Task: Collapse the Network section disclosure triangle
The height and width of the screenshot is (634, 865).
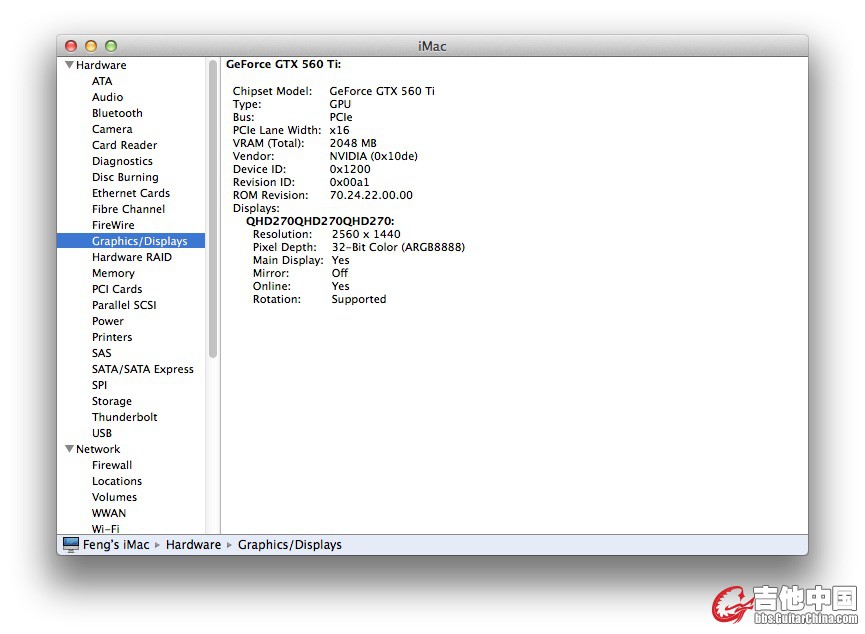Action: 69,449
